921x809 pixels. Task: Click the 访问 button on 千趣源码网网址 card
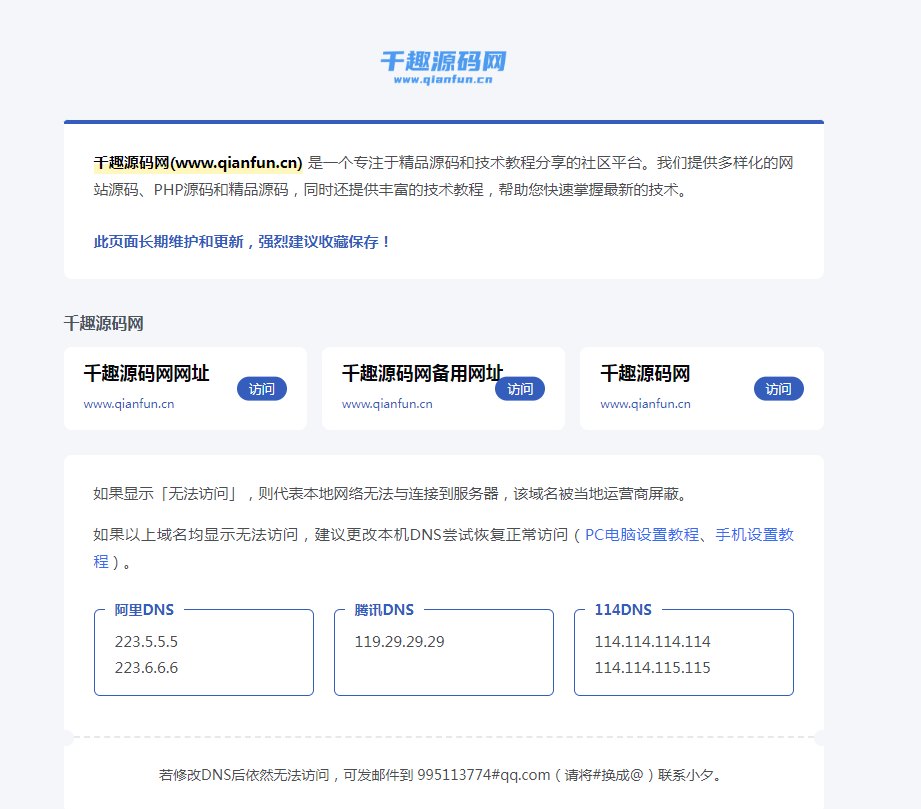pyautogui.click(x=261, y=388)
